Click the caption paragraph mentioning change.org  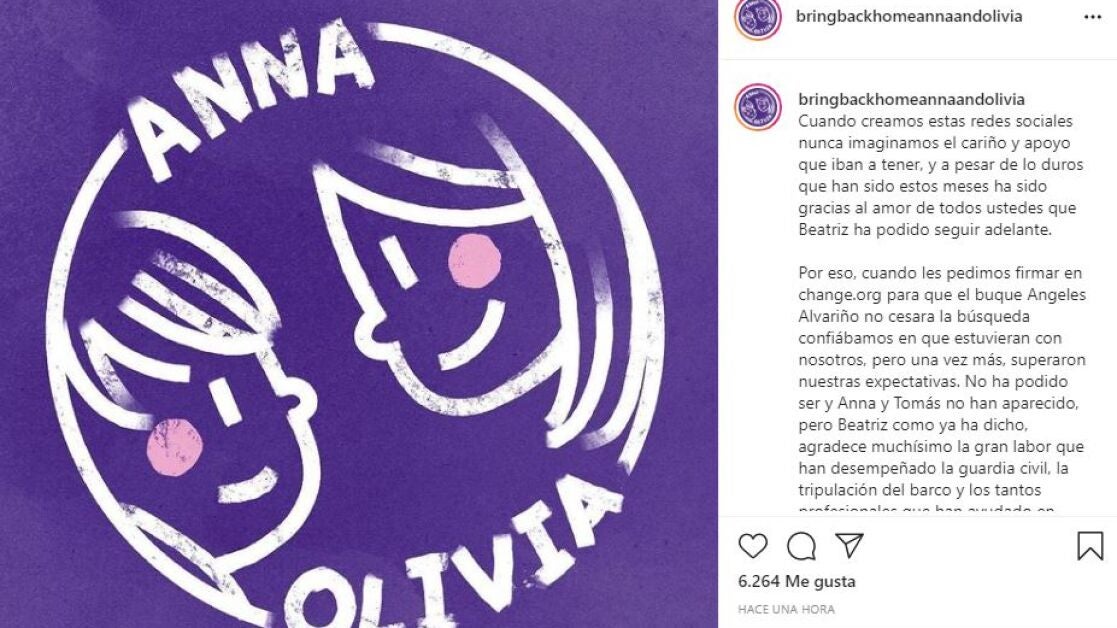click(x=942, y=392)
